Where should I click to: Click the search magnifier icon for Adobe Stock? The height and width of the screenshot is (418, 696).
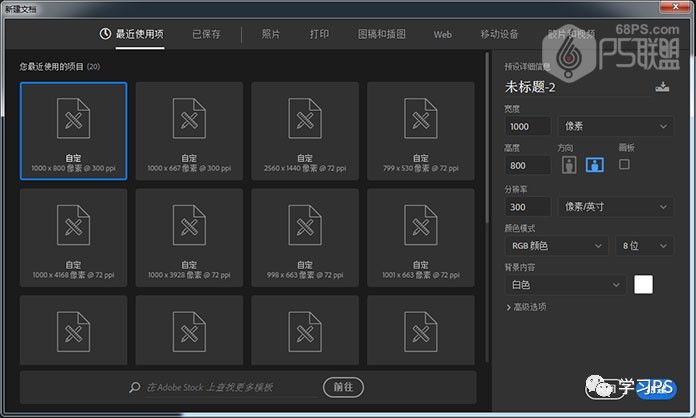[x=135, y=387]
